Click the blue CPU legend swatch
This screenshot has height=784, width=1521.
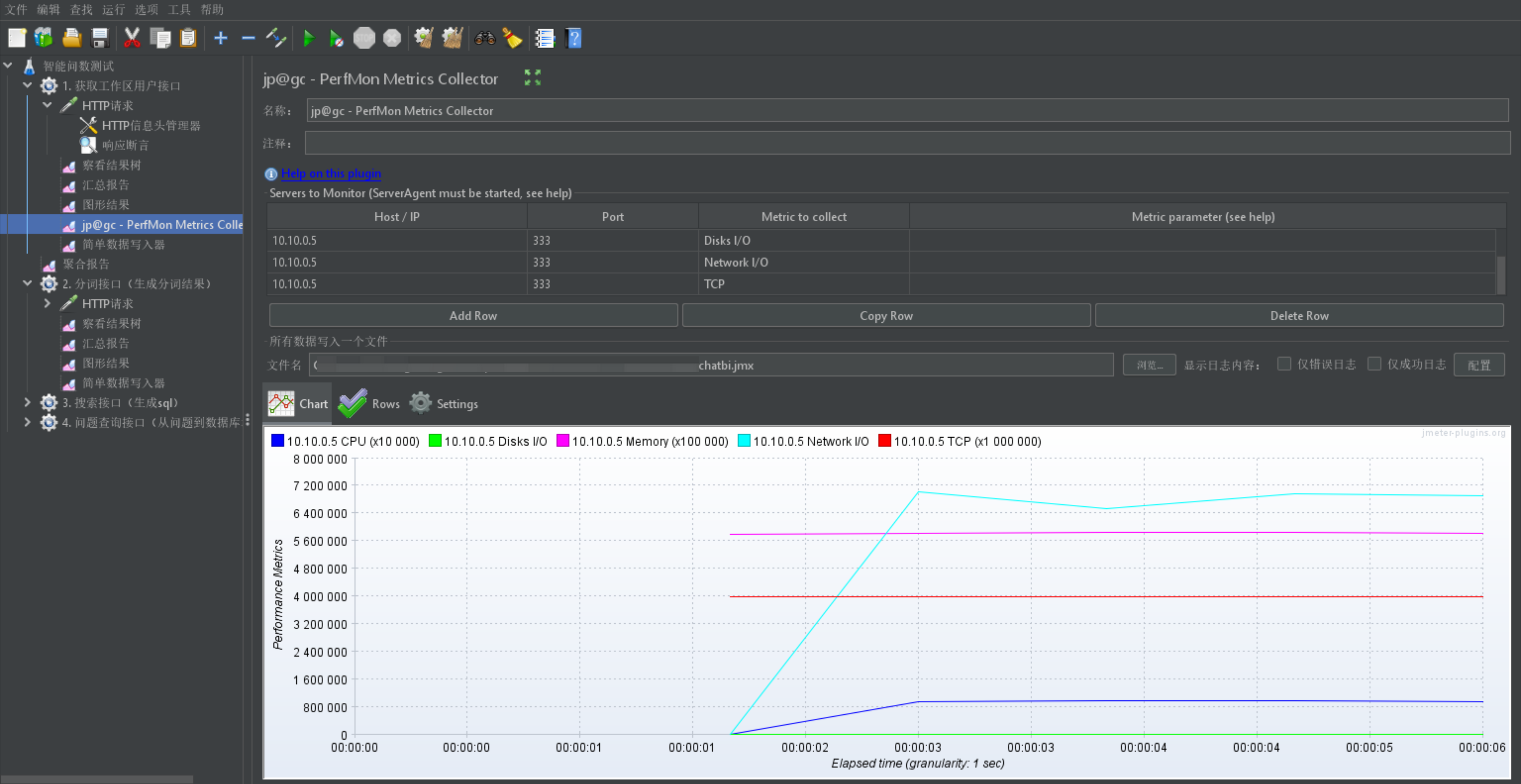click(278, 441)
